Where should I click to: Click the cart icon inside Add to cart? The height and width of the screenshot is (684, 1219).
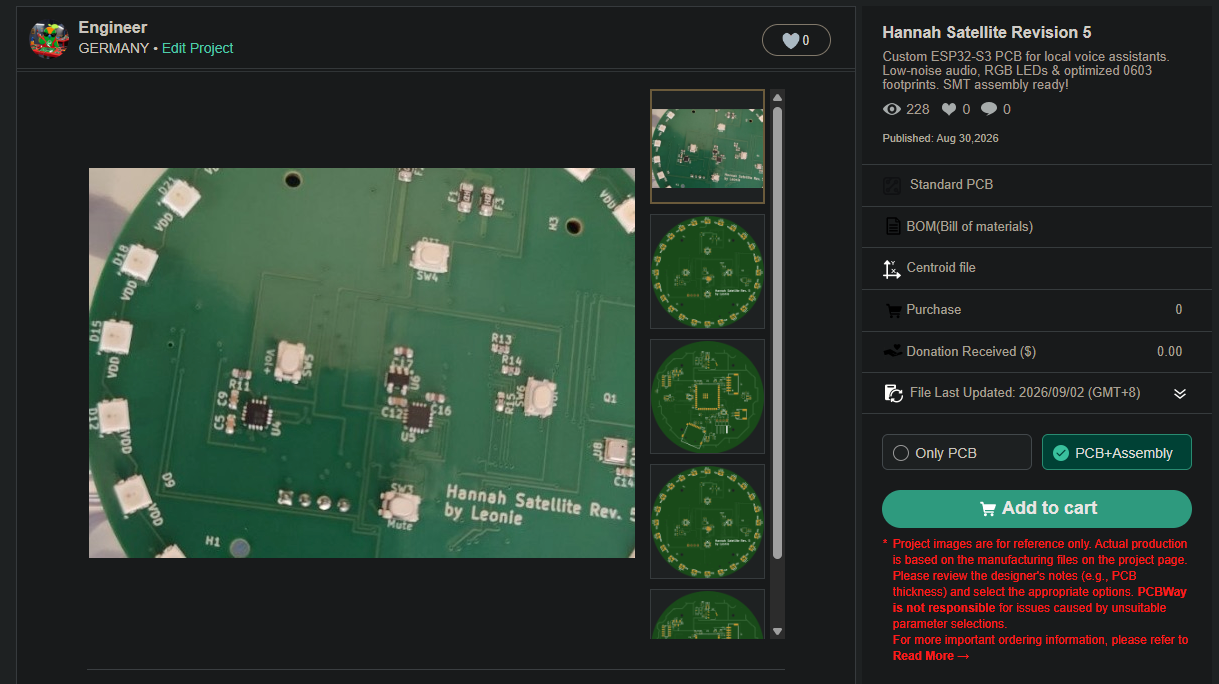pos(988,509)
